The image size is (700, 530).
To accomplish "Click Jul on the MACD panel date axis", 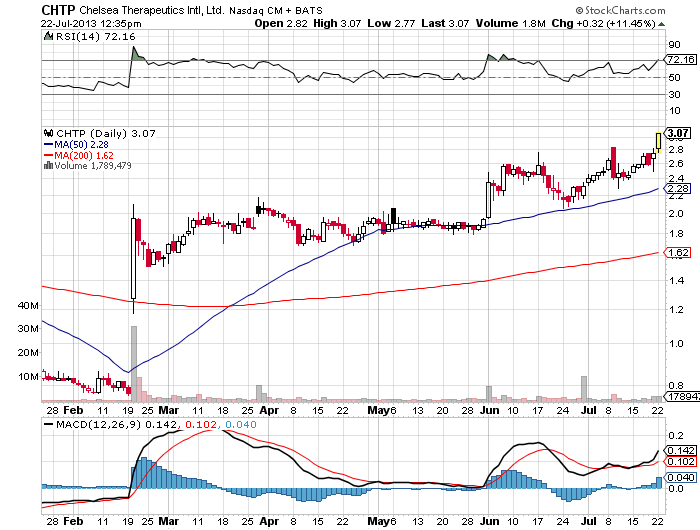I will pyautogui.click(x=589, y=521).
